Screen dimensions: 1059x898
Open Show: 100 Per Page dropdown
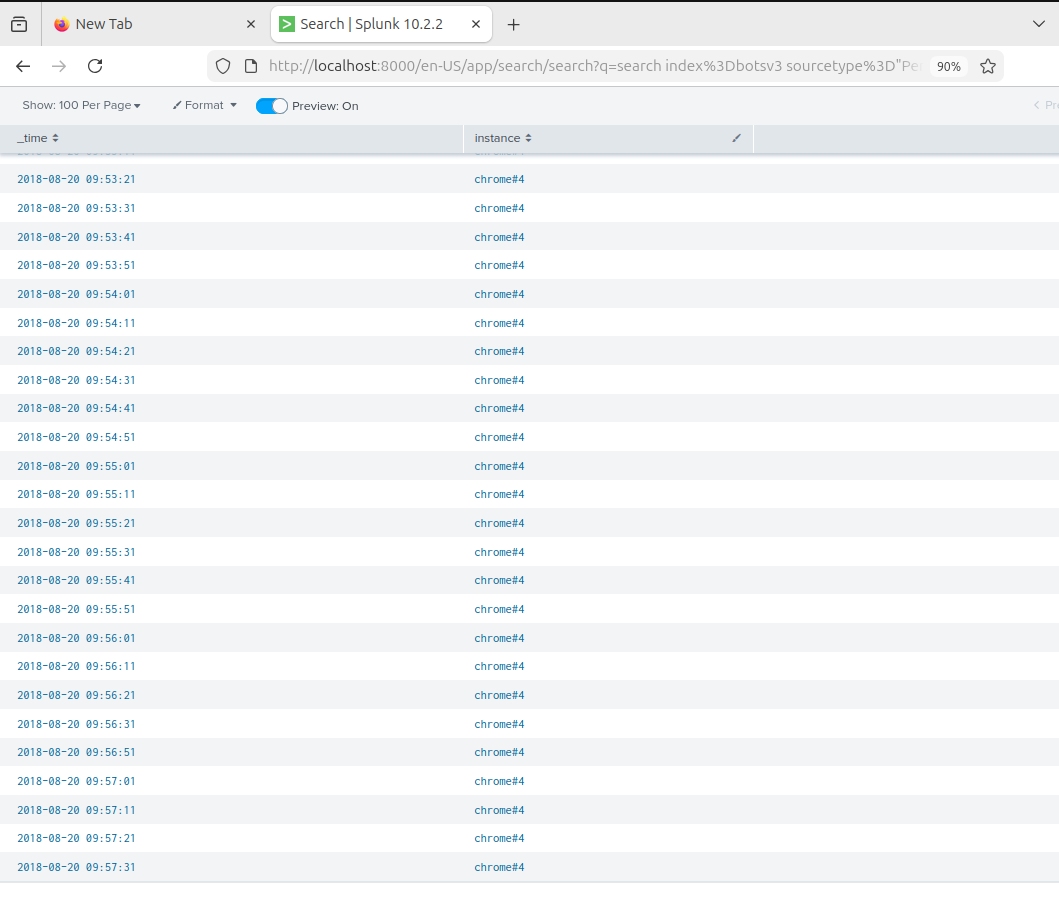click(81, 105)
